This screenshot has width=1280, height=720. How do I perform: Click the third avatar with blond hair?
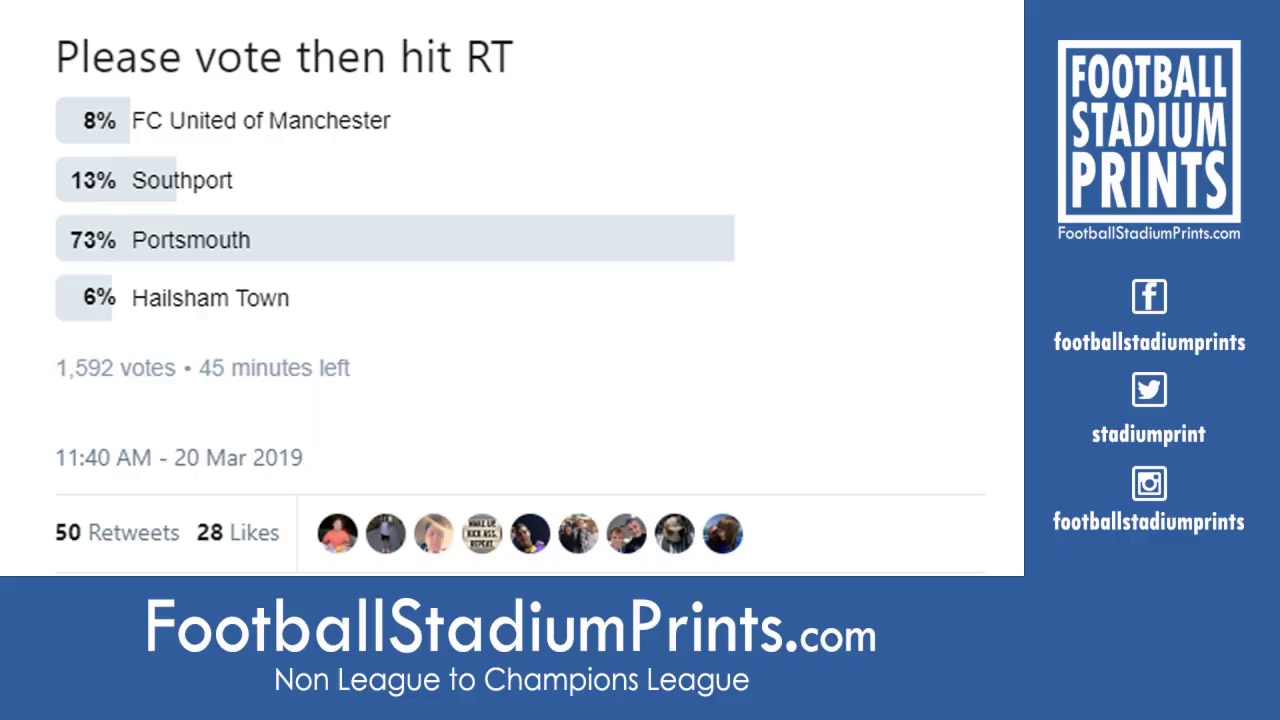click(434, 534)
